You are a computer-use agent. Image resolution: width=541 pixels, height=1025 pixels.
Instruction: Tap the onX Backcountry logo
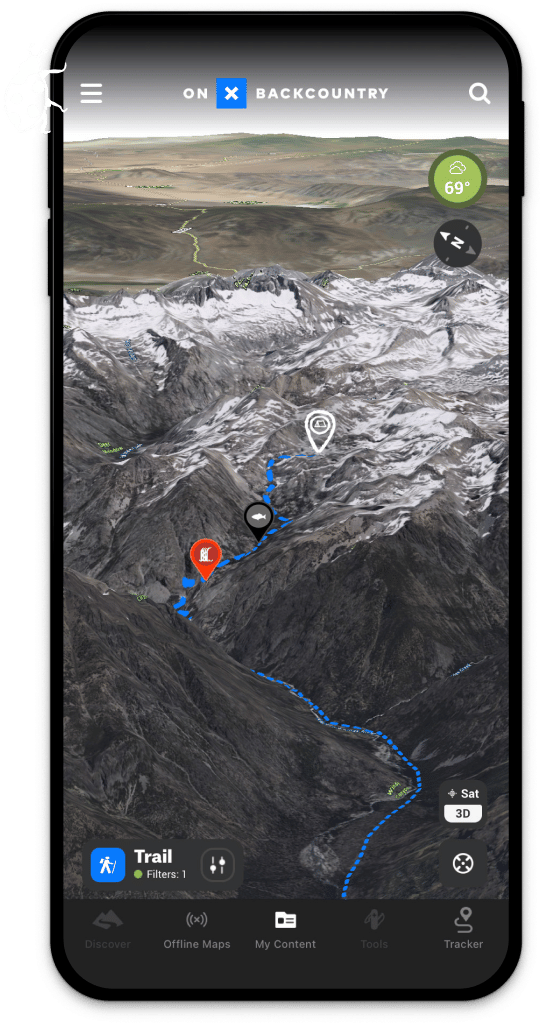coord(286,93)
